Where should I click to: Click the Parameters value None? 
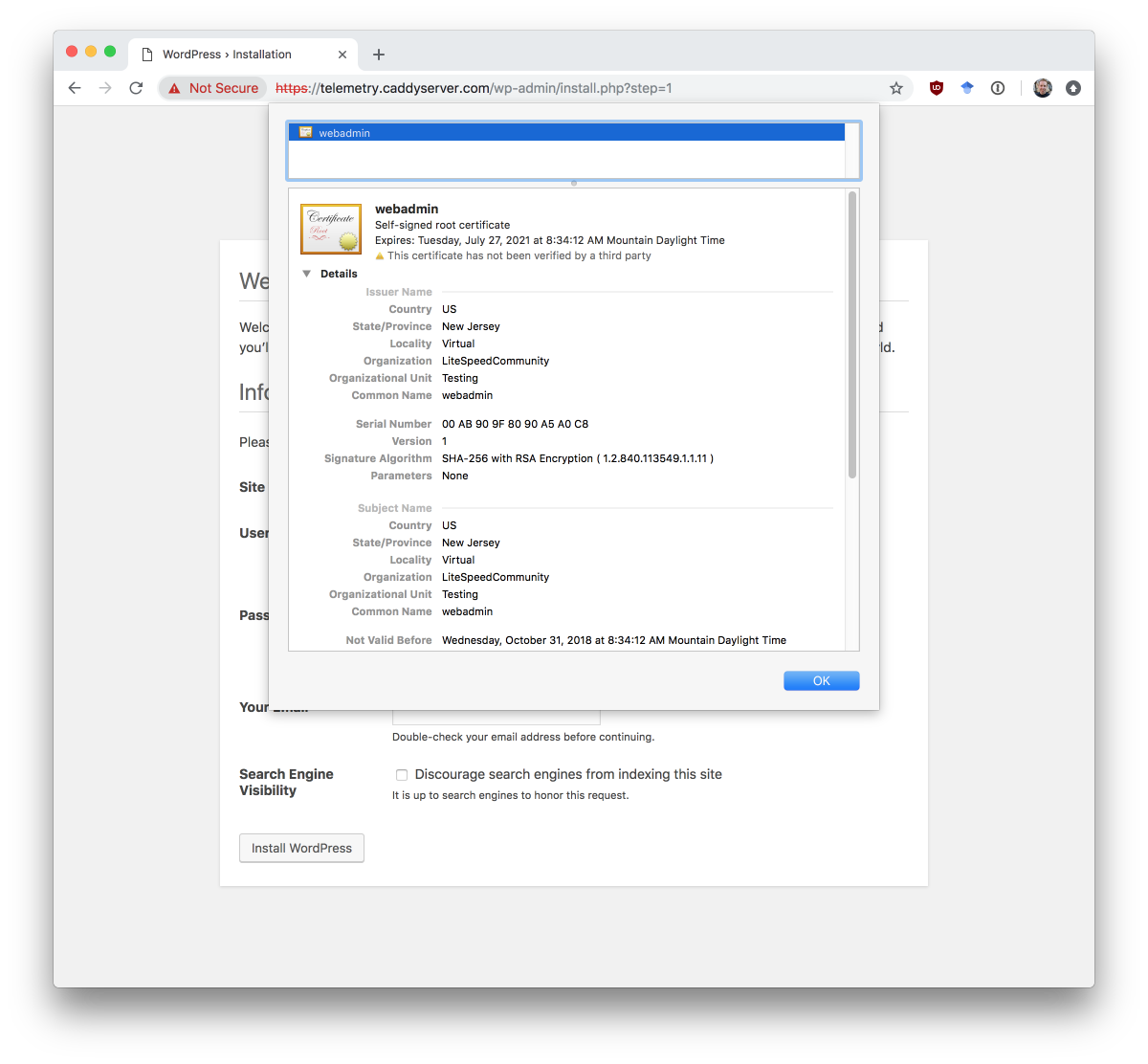[x=455, y=476]
